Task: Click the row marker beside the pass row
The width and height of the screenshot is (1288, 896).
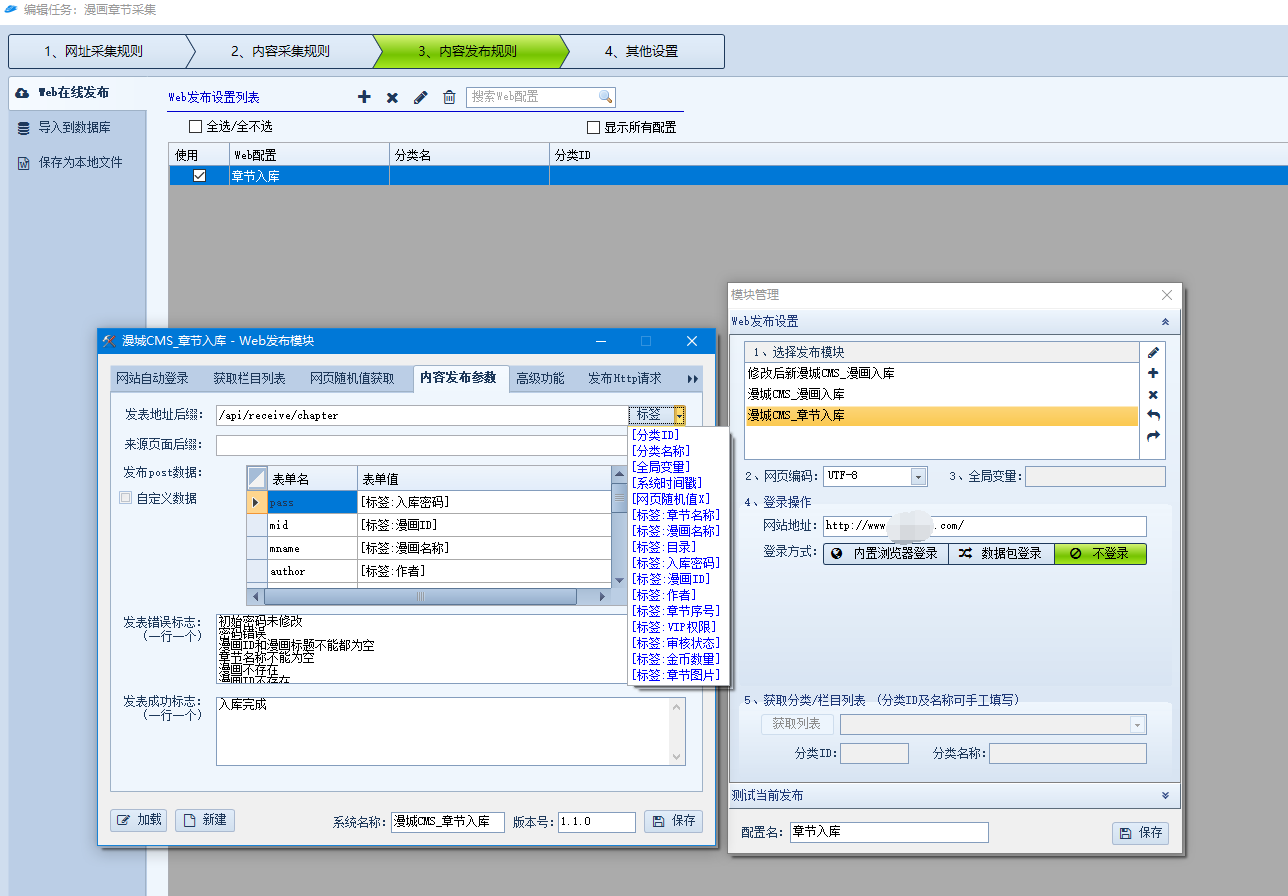Action: 257,502
